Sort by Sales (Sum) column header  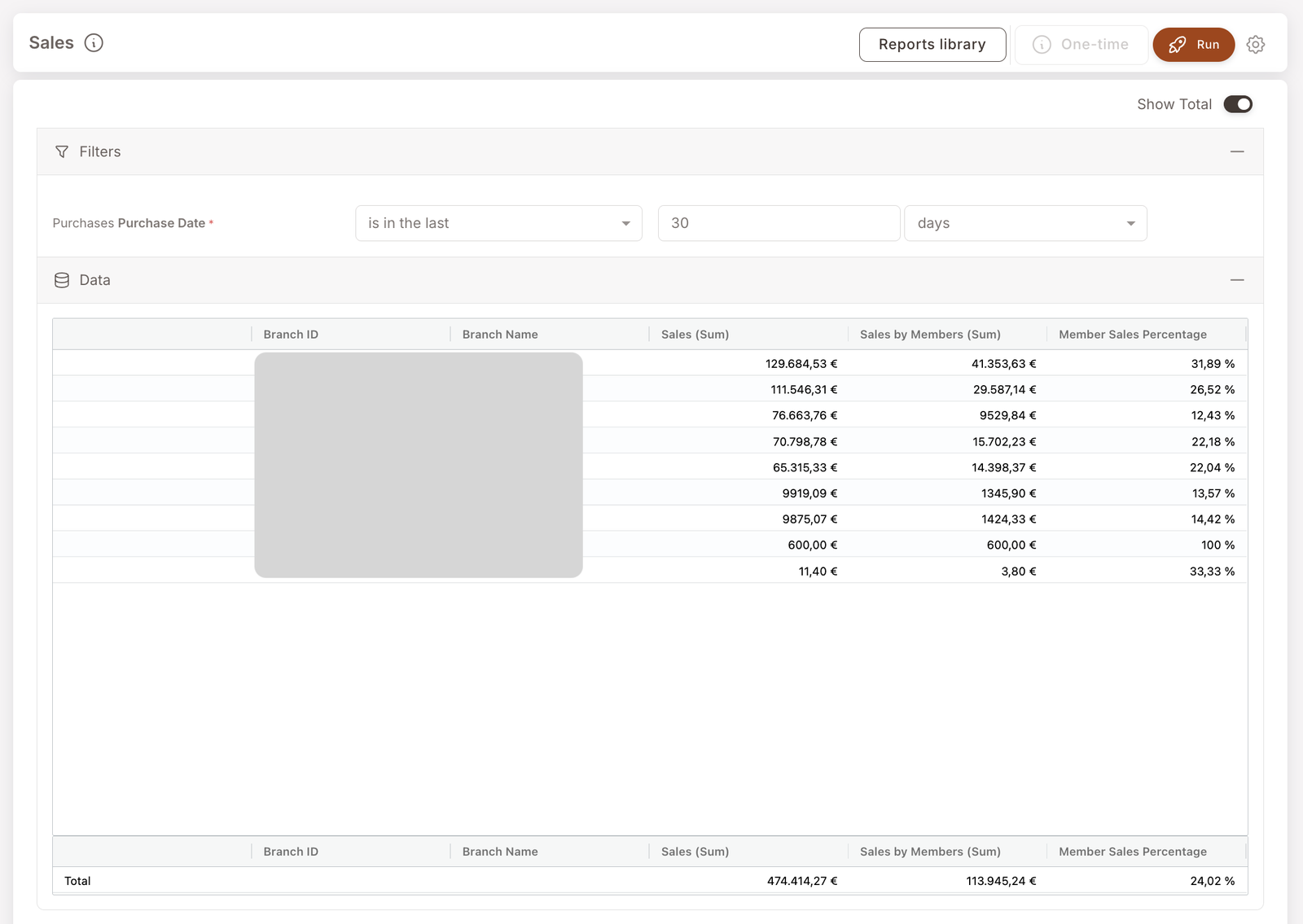[695, 335]
